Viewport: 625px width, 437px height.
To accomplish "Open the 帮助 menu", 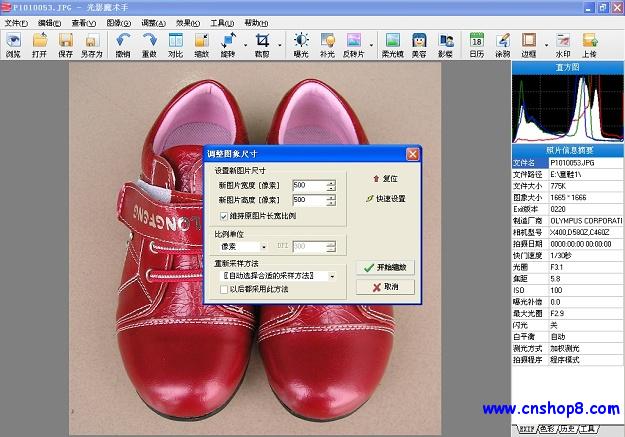I will (x=256, y=23).
